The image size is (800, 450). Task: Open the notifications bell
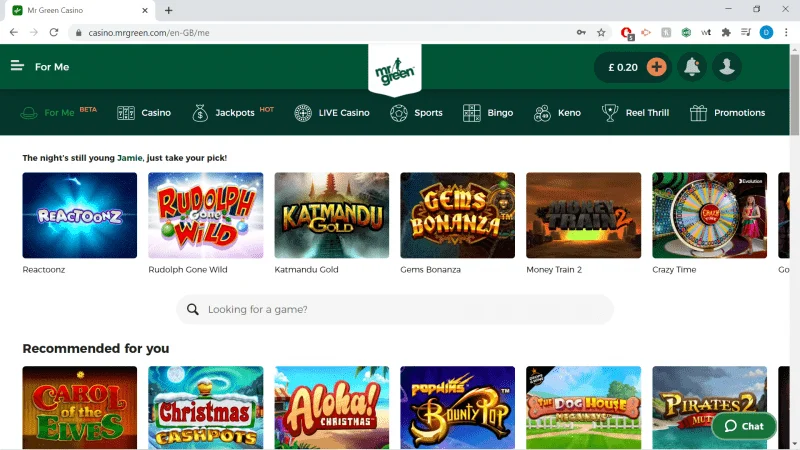coord(692,67)
